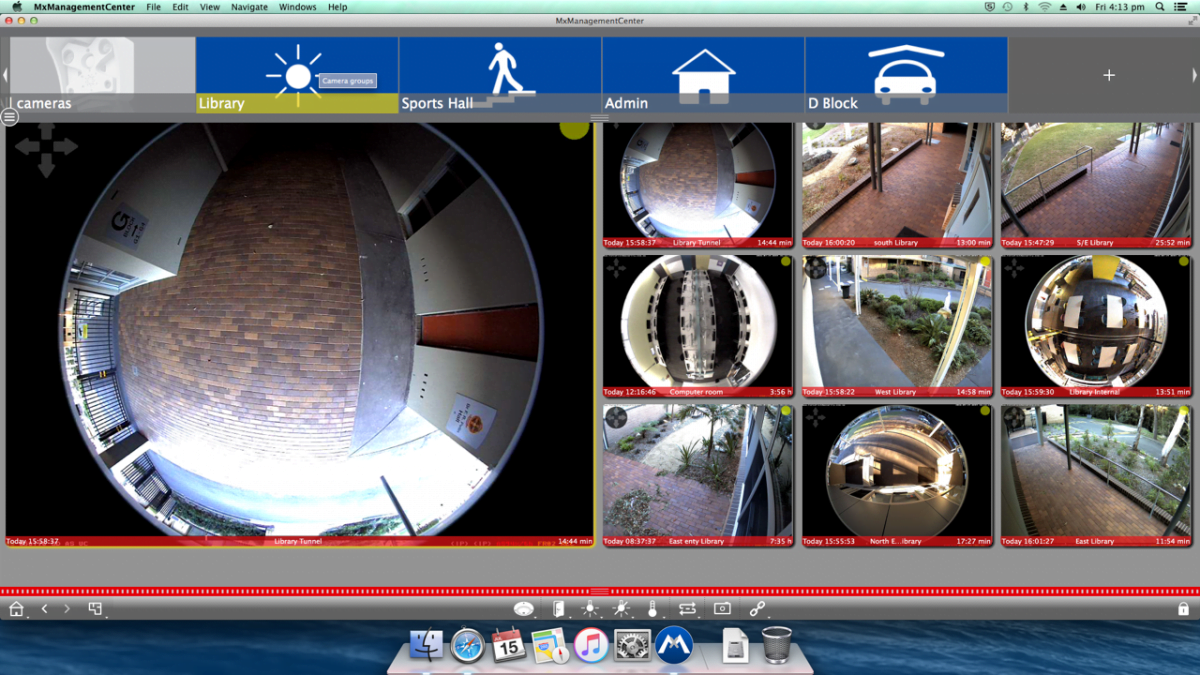Click the thermometer icon in the toolbar

(652, 608)
